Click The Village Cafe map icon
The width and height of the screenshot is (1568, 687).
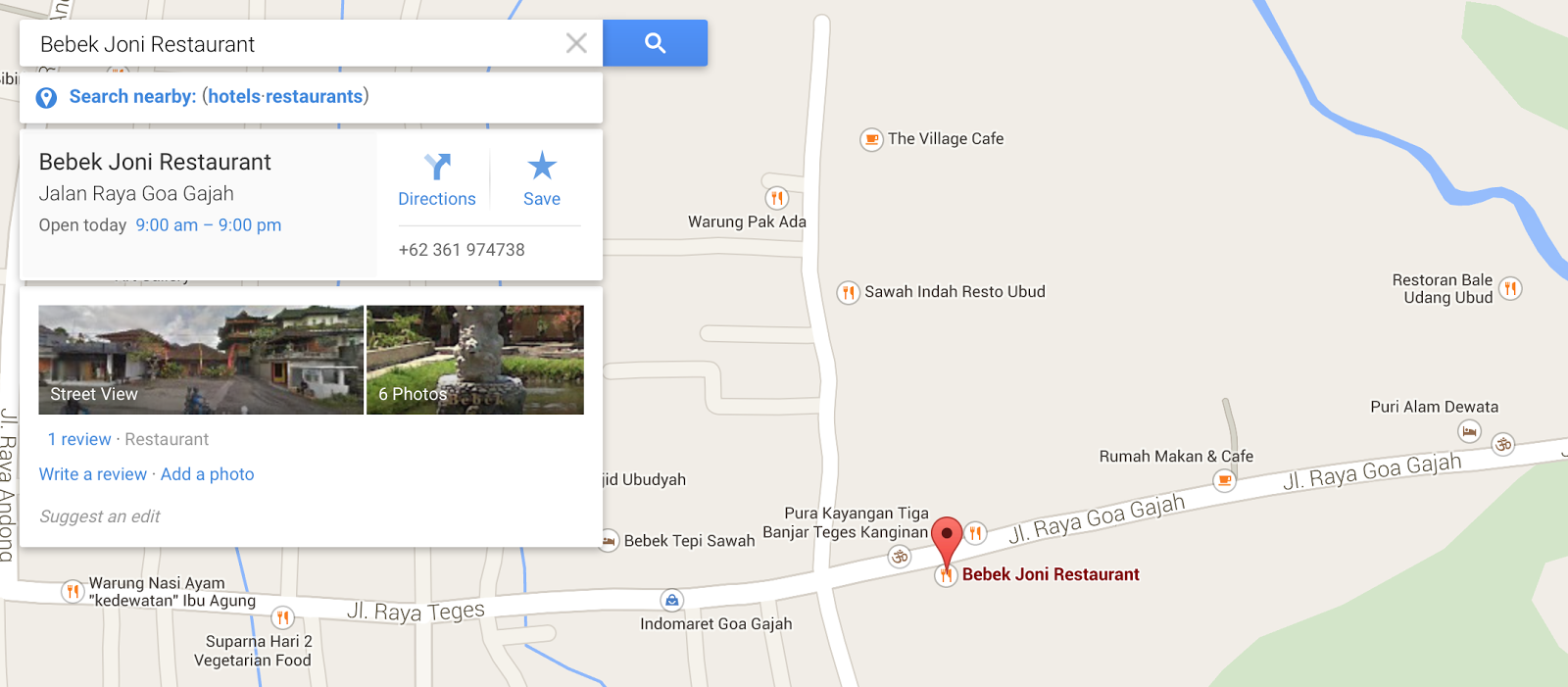point(871,139)
